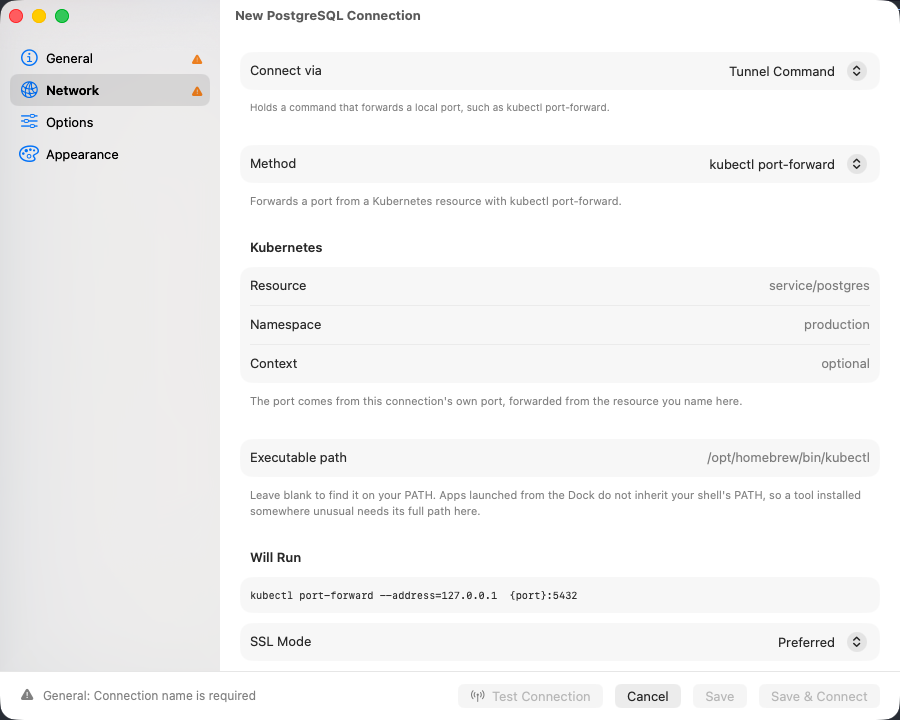The image size is (900, 720).
Task: Click the Context optional field
Action: point(560,364)
